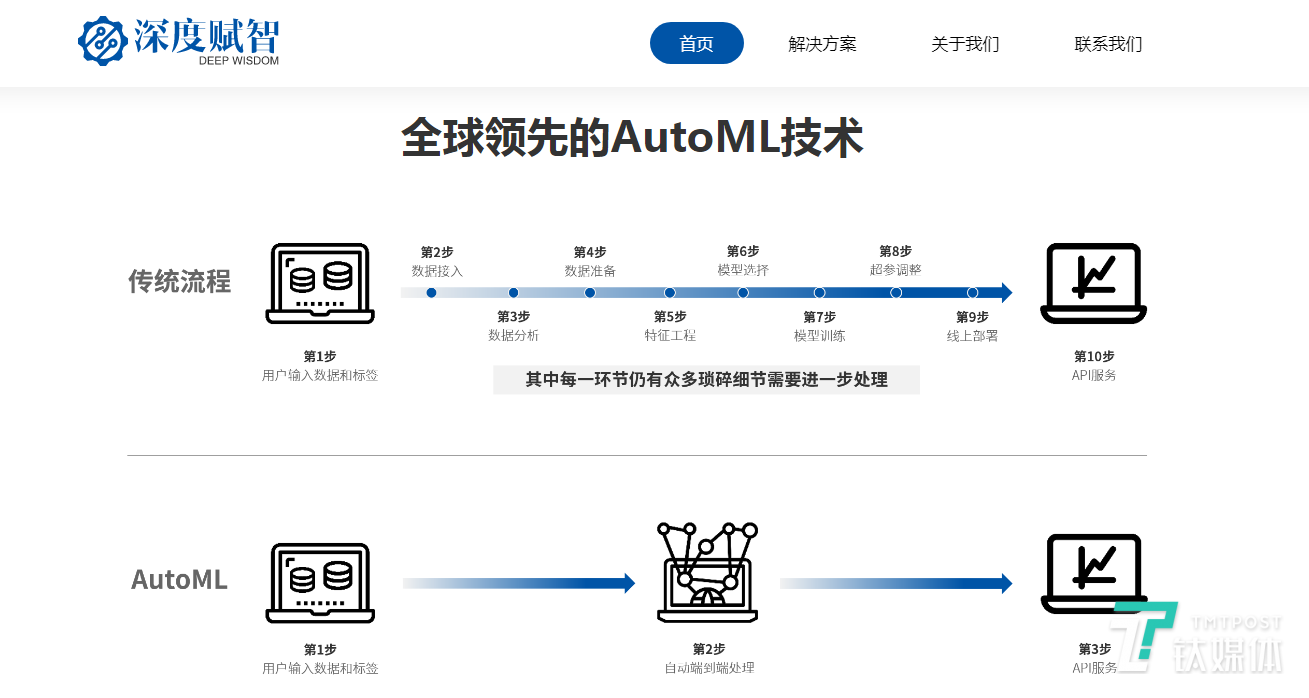Click the 传统流程 API服务 chart laptop icon
The image size is (1309, 698).
[1093, 284]
